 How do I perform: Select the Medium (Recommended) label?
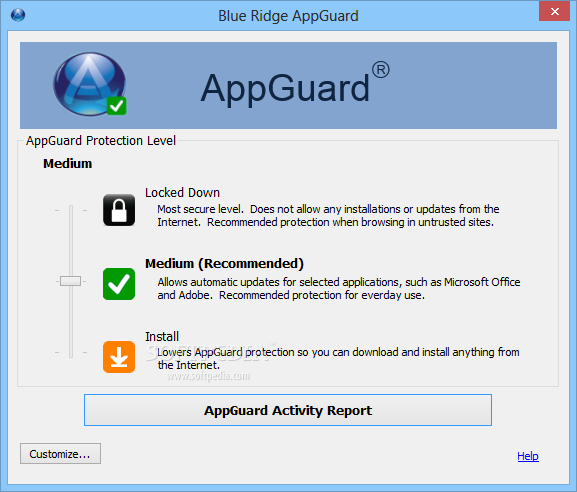224,263
